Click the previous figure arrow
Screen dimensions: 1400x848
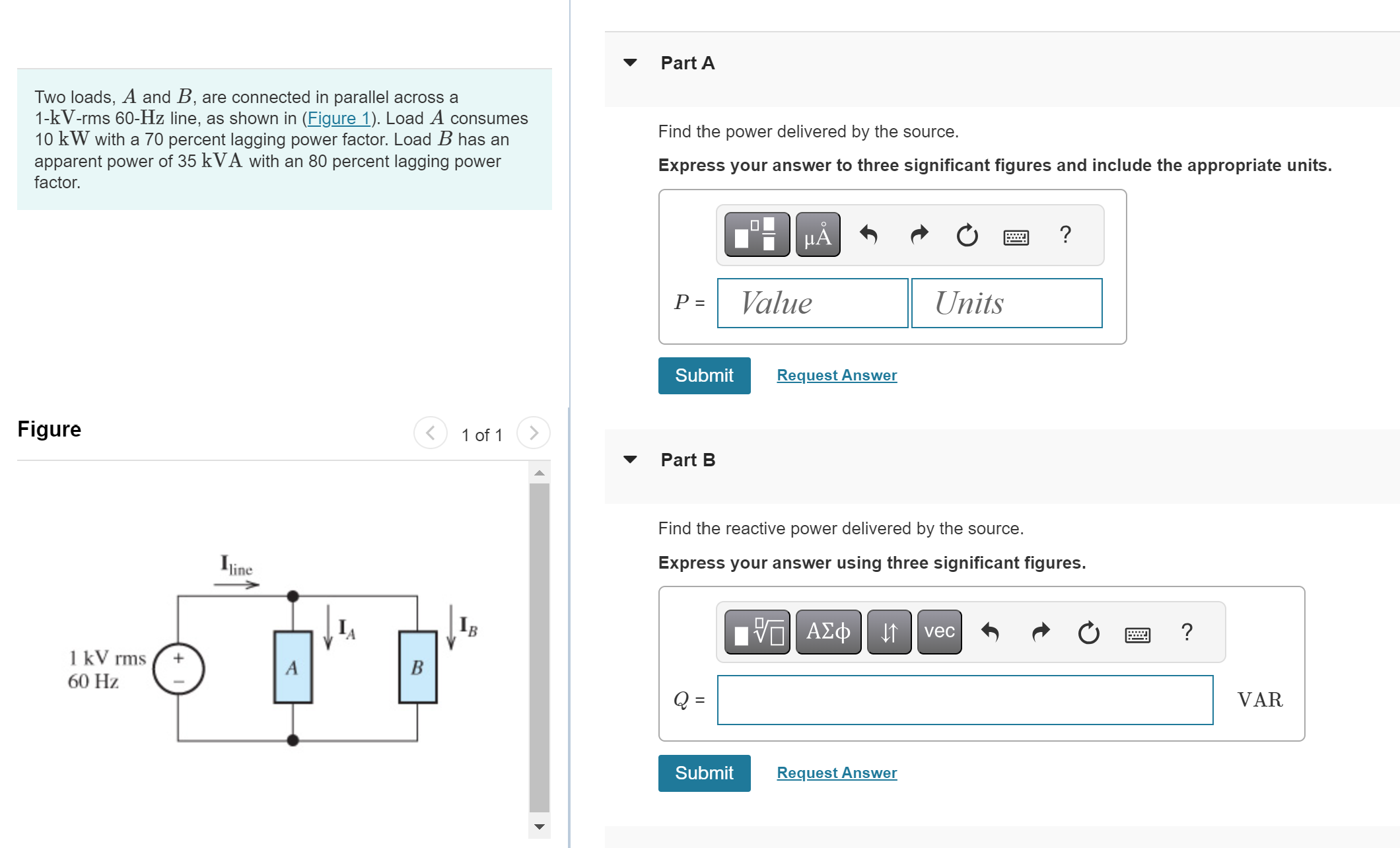point(430,433)
